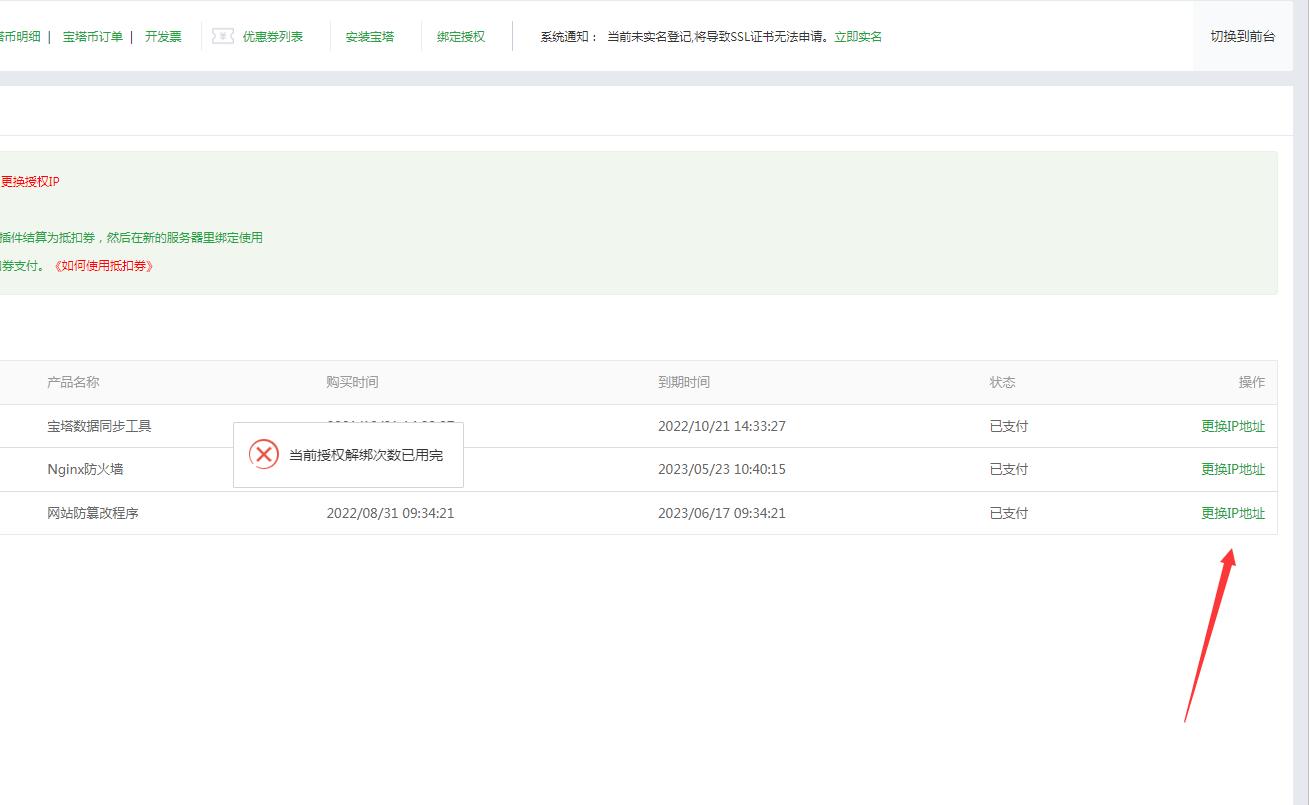Select expiry date 2022/10/21 14:33:27
Image resolution: width=1309 pixels, height=805 pixels.
click(x=722, y=426)
